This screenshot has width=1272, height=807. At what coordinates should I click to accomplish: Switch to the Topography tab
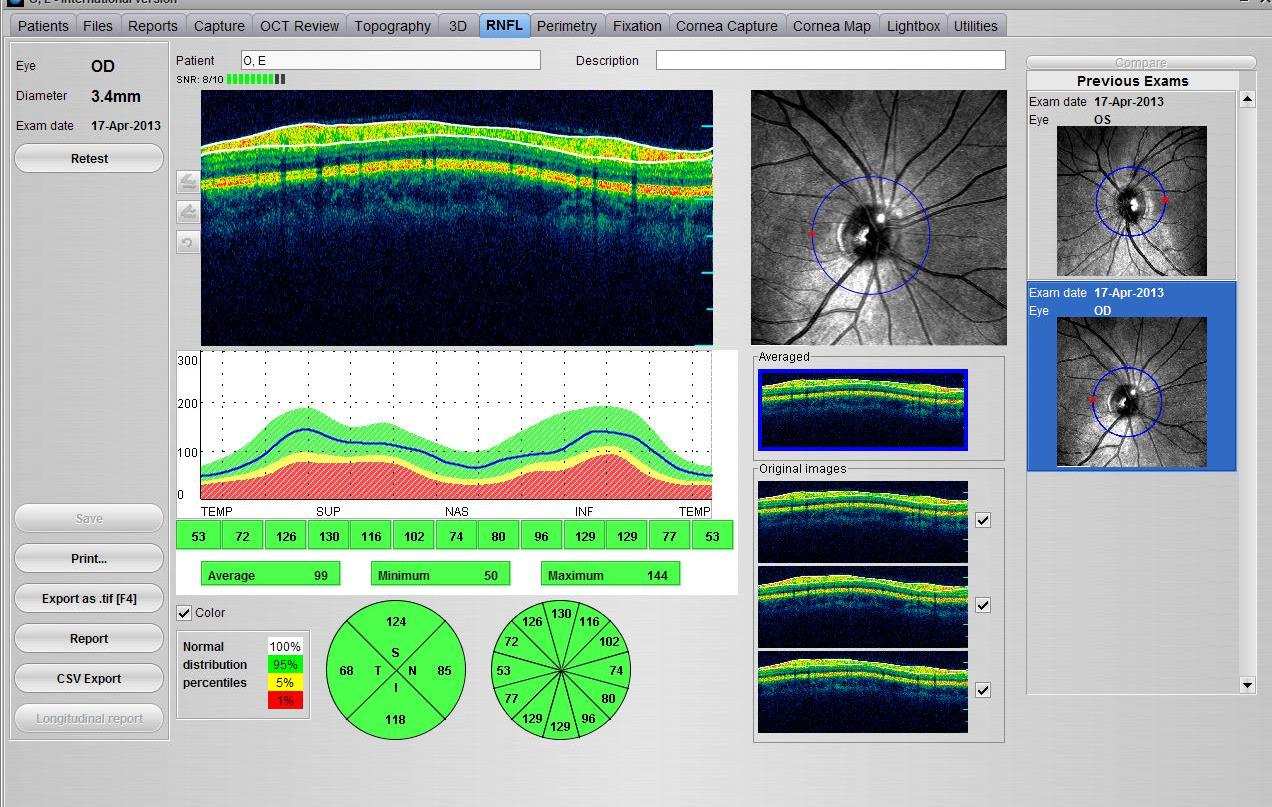pos(392,26)
